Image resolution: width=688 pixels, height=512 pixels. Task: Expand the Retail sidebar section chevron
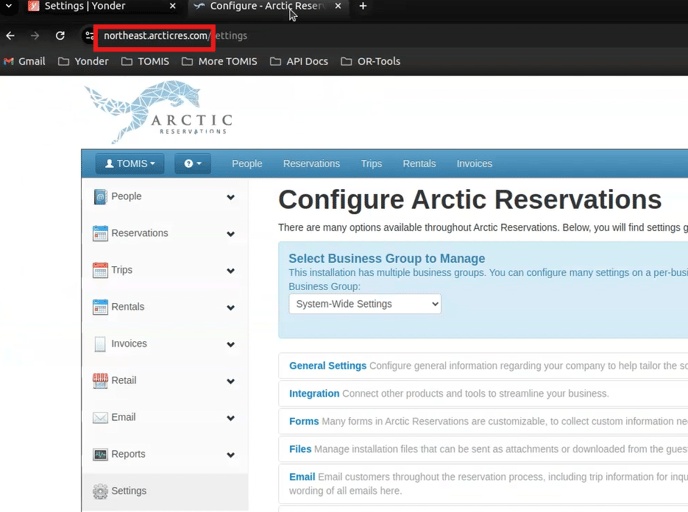(230, 382)
